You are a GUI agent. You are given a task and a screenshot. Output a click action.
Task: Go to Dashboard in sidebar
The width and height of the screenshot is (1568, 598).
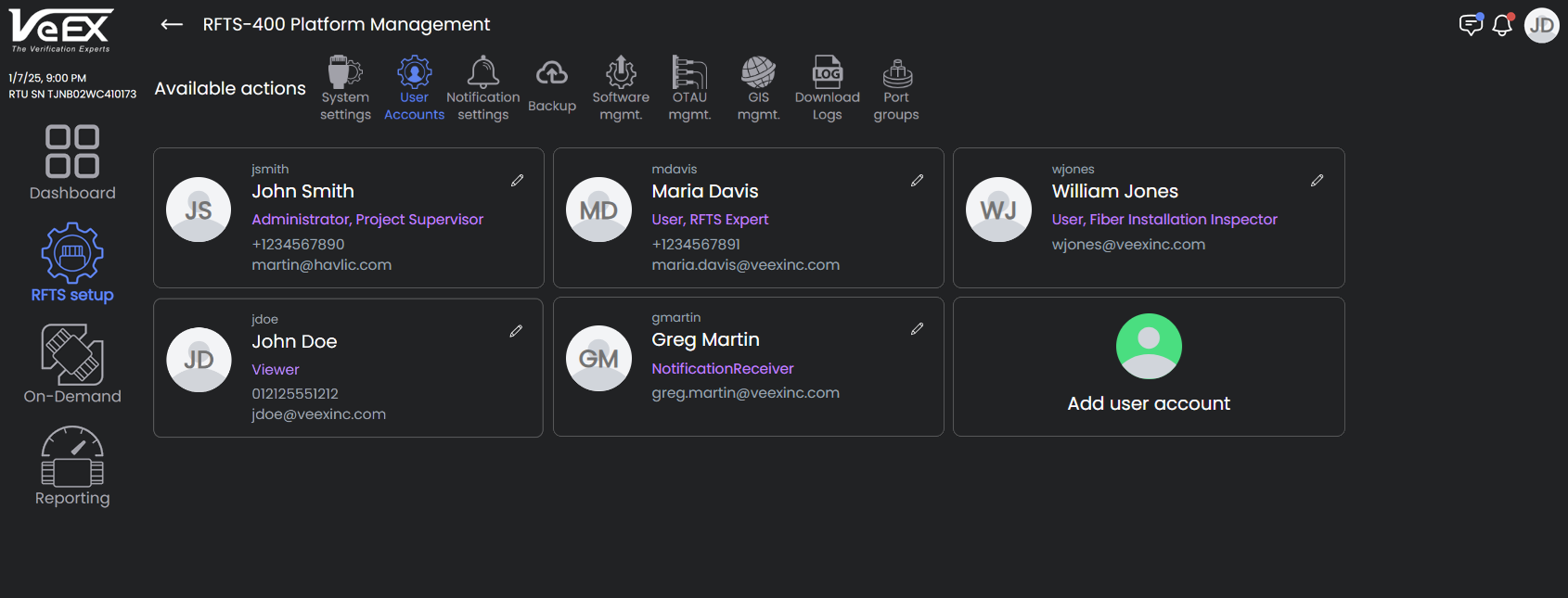click(72, 163)
